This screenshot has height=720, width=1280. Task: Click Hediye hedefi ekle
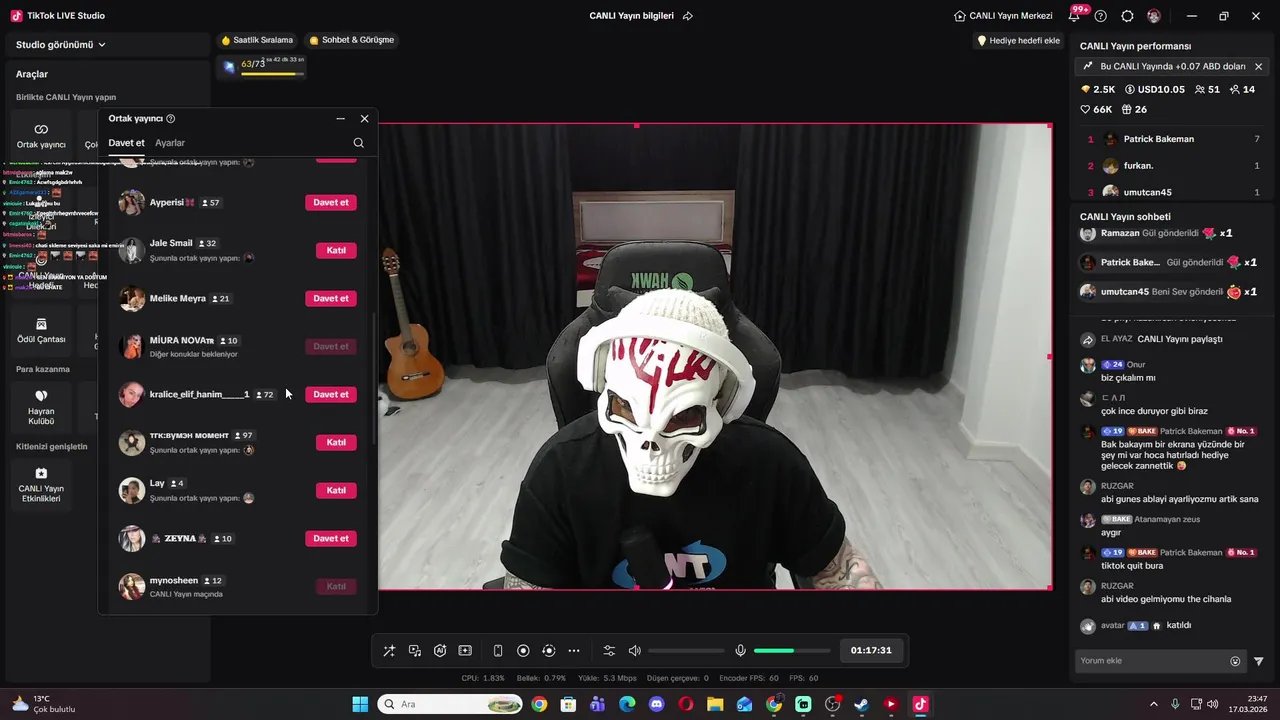pyautogui.click(x=1018, y=41)
